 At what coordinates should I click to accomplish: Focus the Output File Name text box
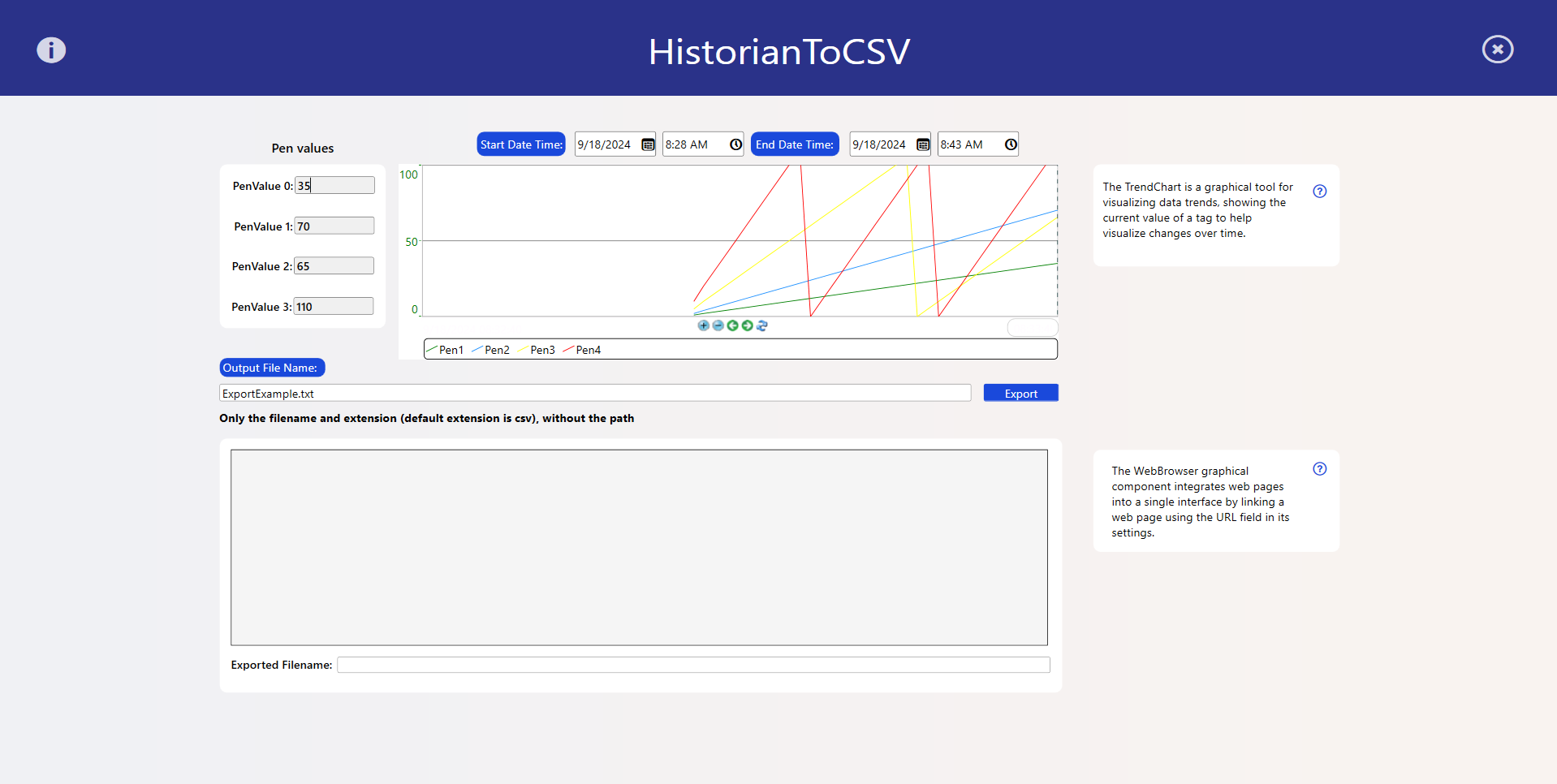[594, 394]
